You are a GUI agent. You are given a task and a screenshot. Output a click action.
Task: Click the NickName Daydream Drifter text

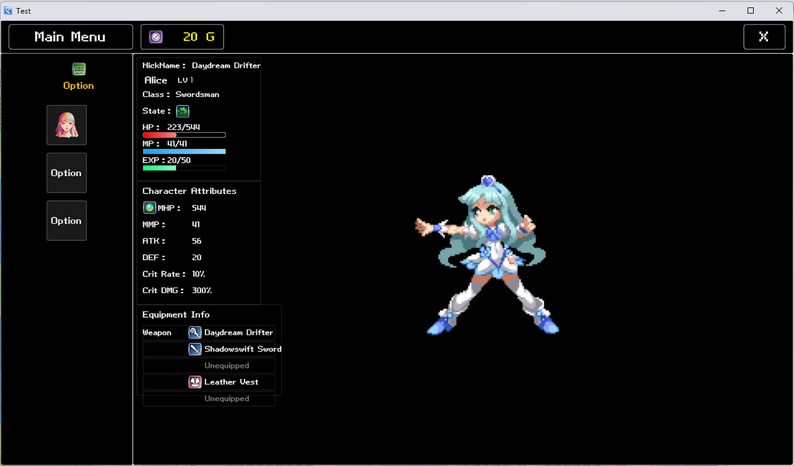[x=202, y=65]
